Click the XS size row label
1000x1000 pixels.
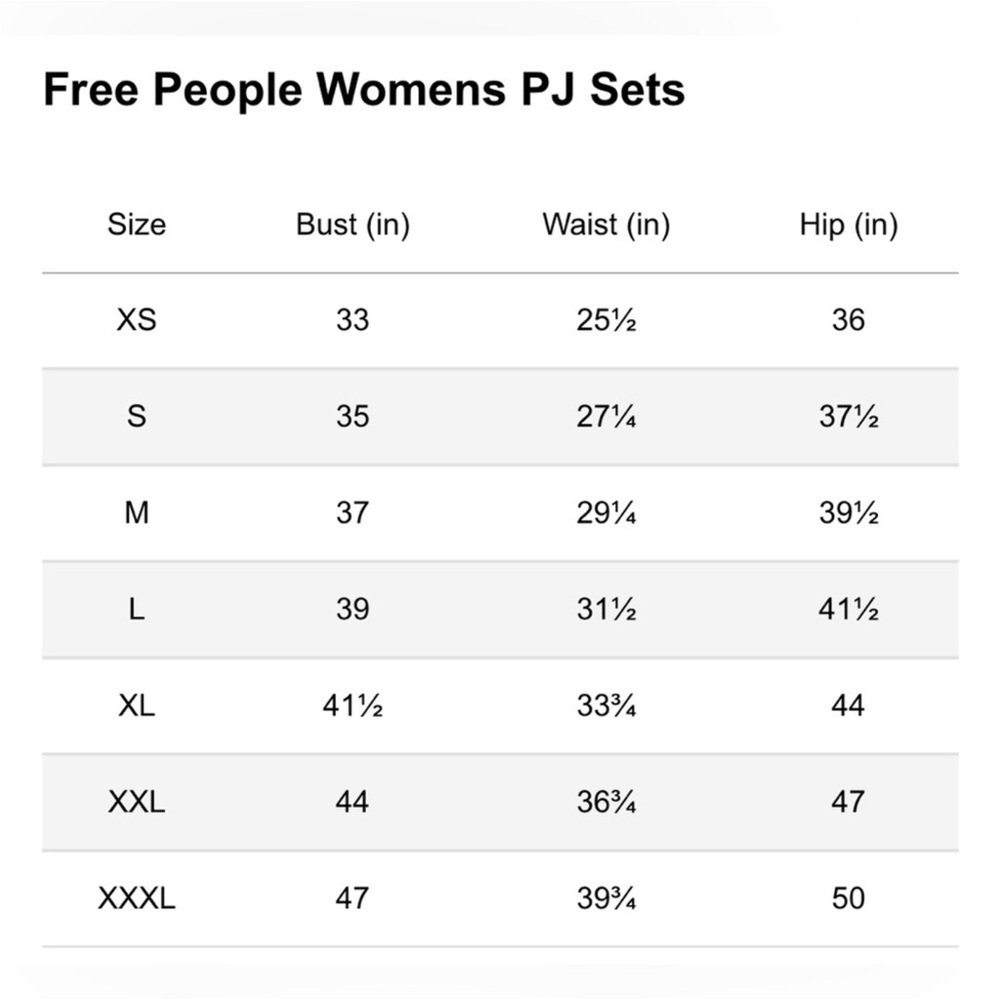click(136, 320)
